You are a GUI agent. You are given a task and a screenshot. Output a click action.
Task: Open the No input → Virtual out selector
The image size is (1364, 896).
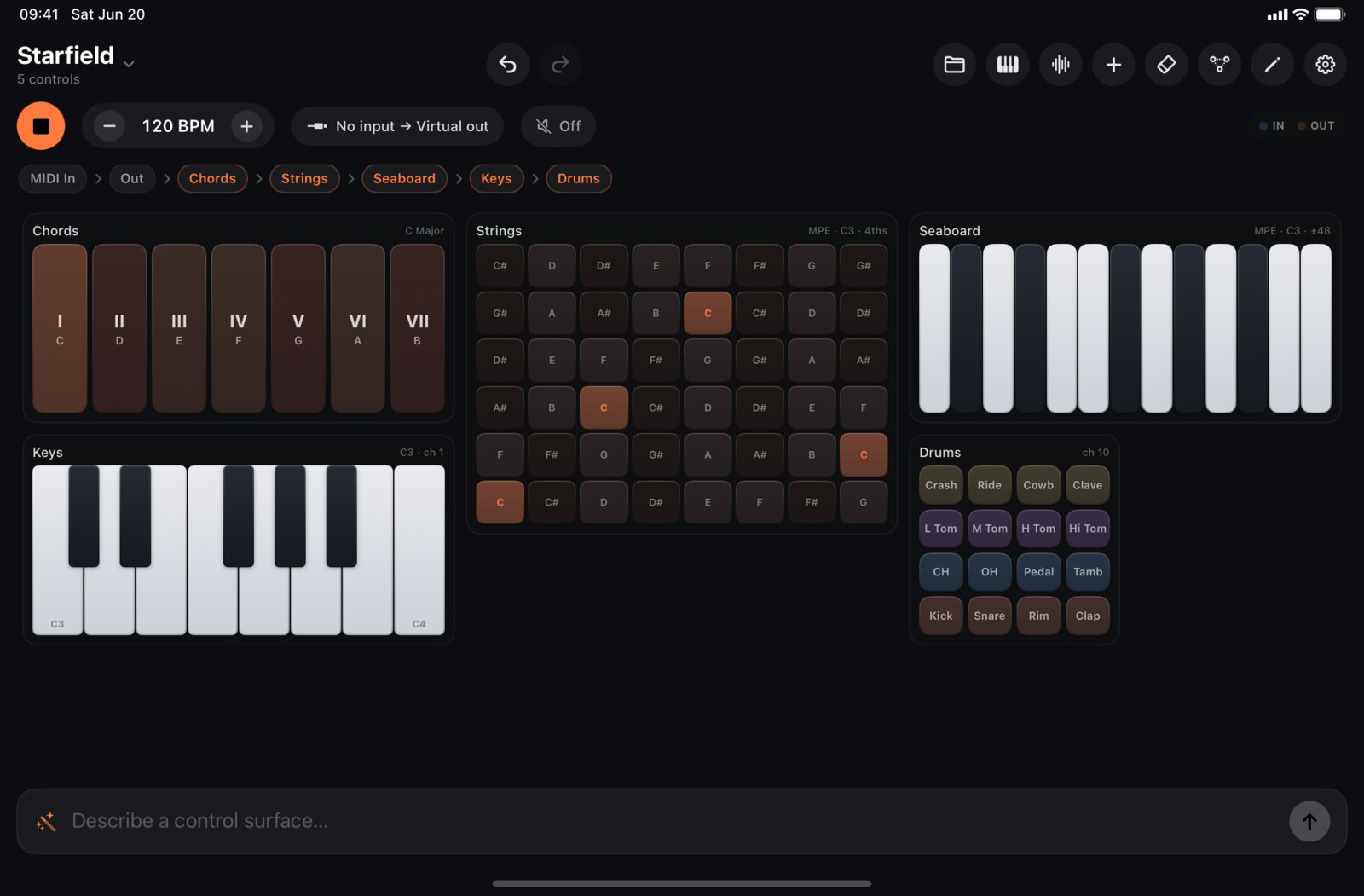coord(397,126)
